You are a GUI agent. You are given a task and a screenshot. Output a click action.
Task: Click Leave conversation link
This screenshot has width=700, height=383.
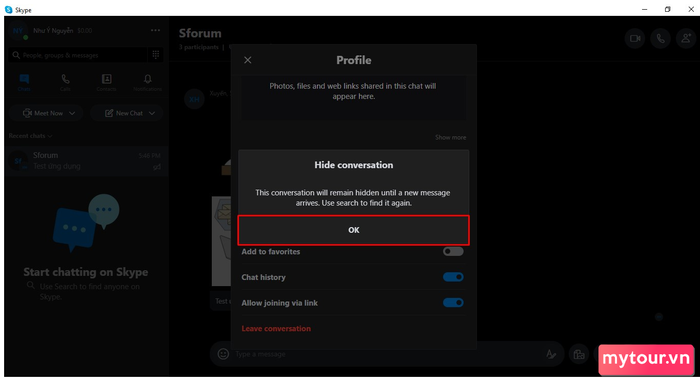pos(276,329)
